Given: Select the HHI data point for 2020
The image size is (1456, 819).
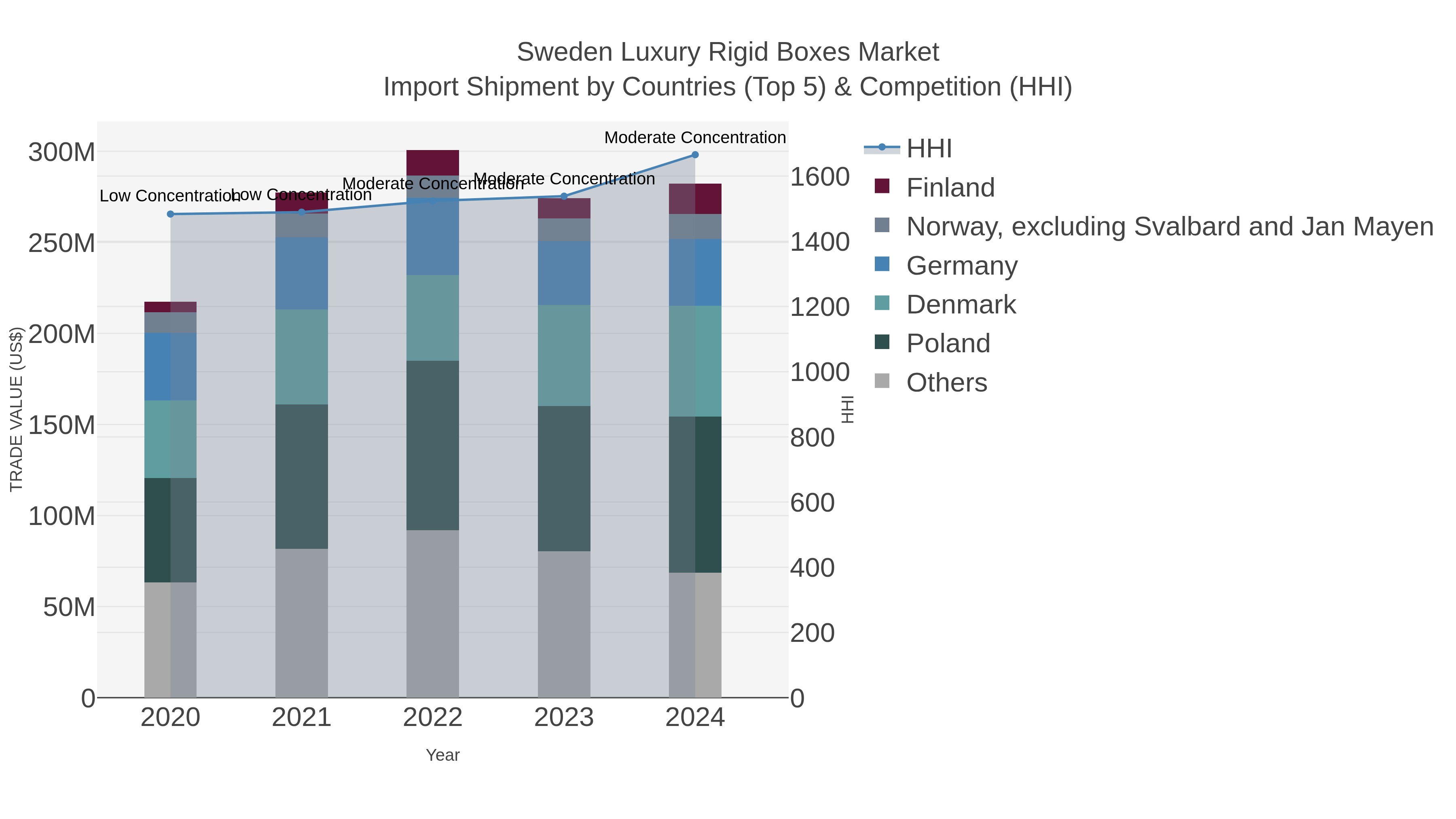Looking at the screenshot, I should point(171,214).
